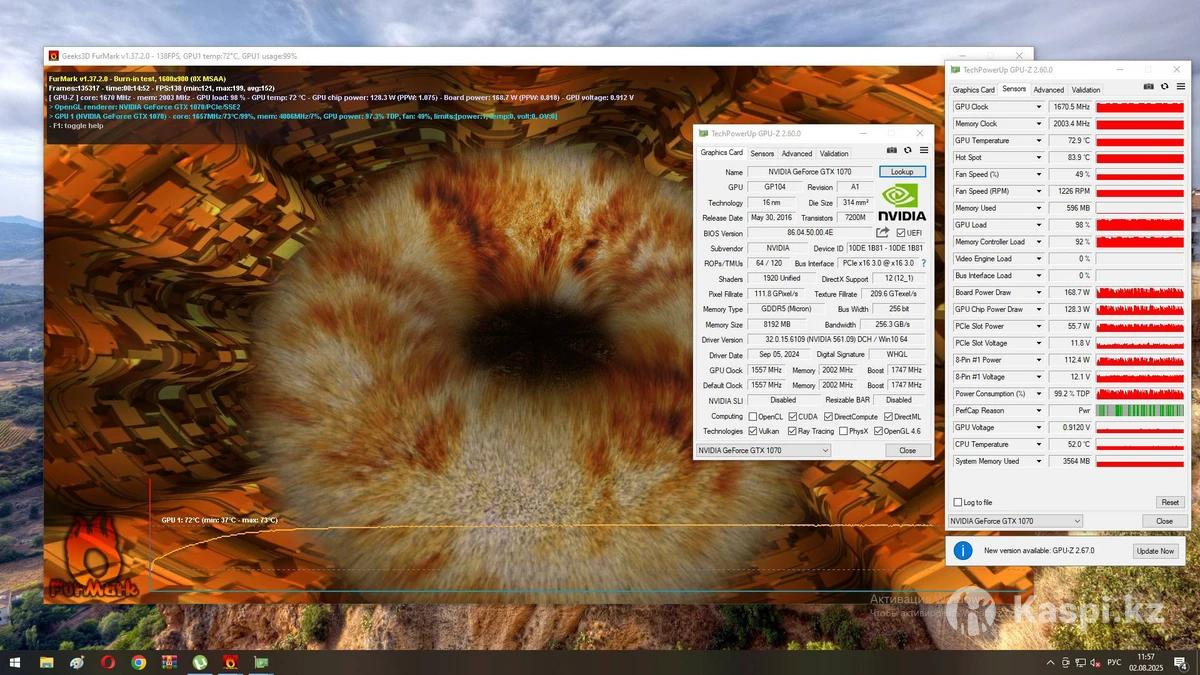
Task: Open the GPU Clock sensor dropdown arrow
Action: pos(1039,107)
